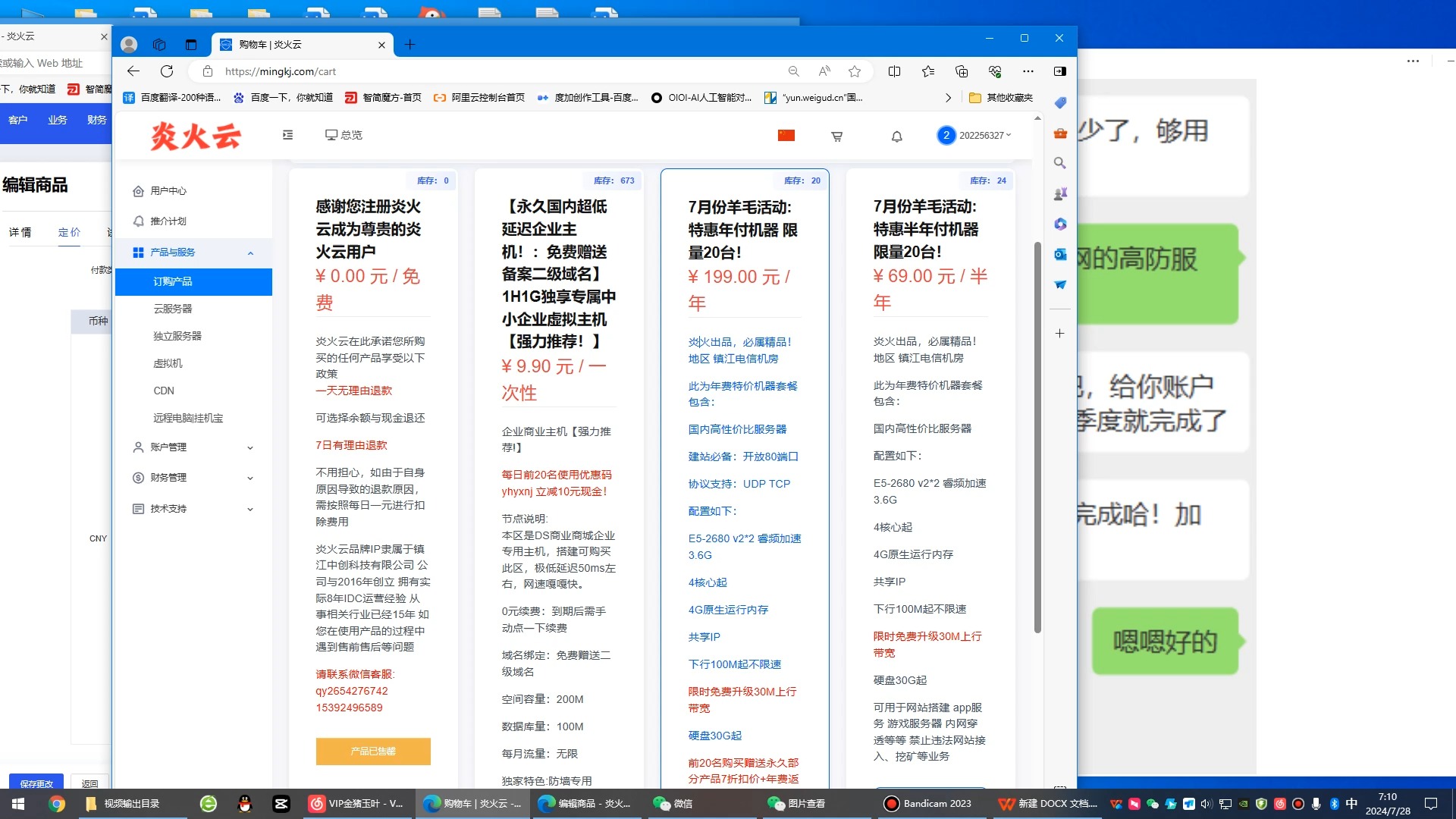Open 独立服务器 in the sidebar
1456x819 pixels.
coord(177,337)
